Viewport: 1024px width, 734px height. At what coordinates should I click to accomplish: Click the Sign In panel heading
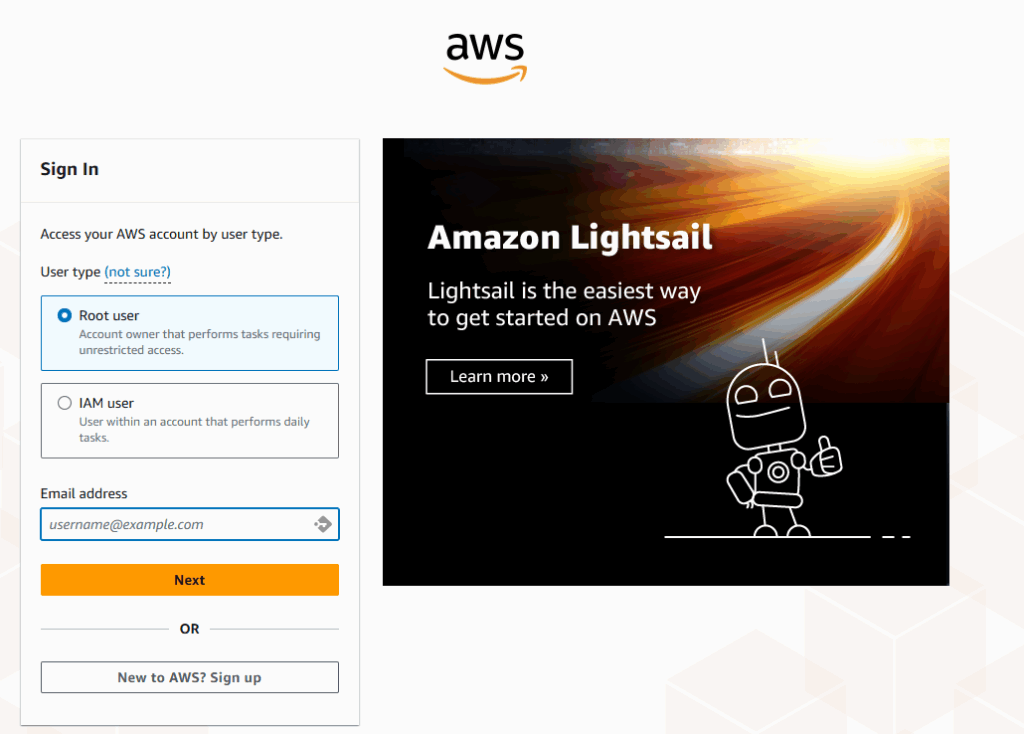69,169
